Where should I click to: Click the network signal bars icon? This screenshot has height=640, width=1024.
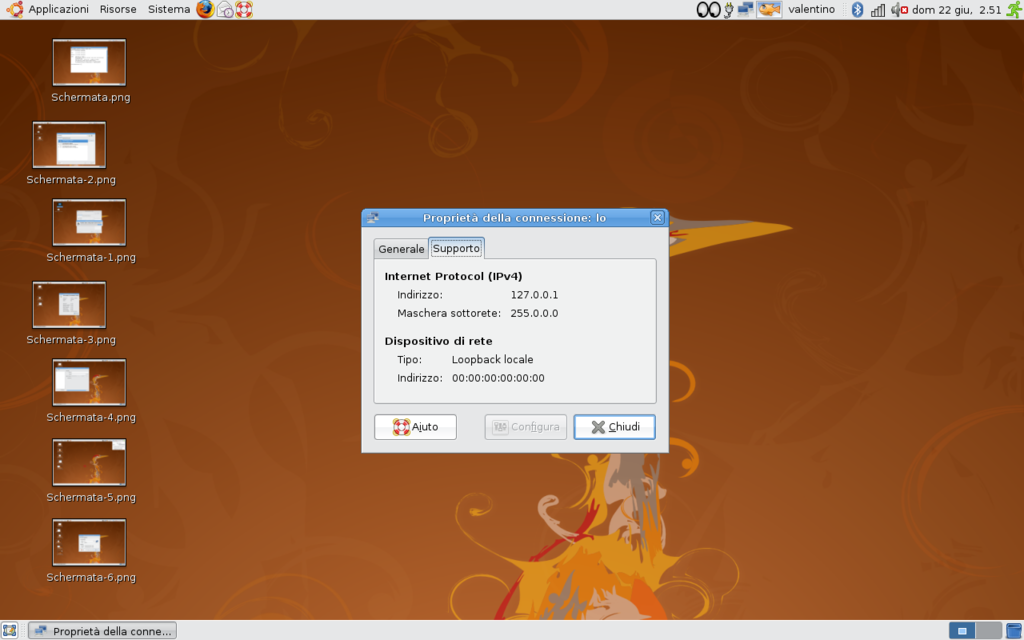click(x=878, y=10)
